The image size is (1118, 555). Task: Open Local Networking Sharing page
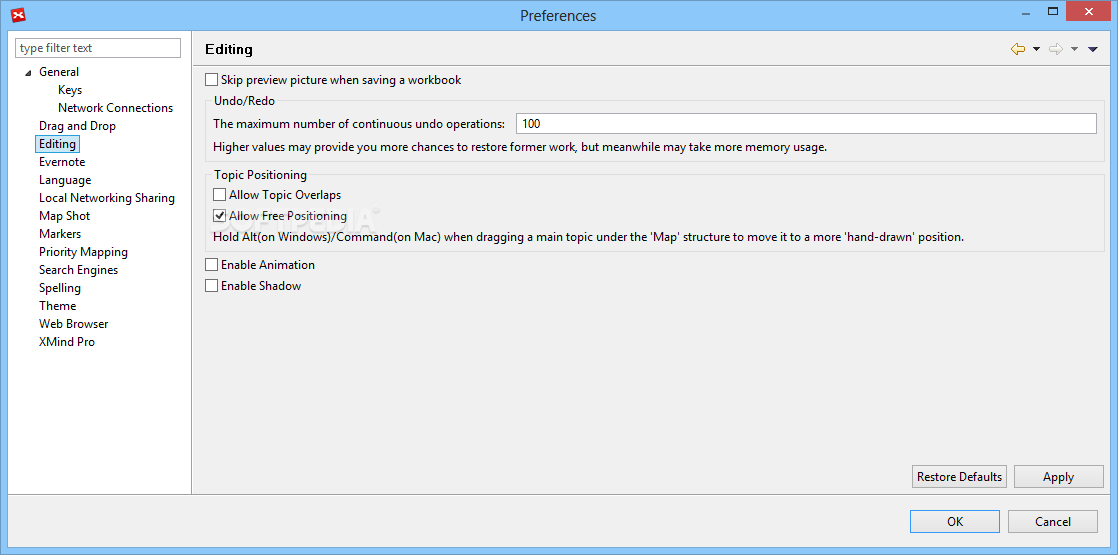tap(107, 198)
